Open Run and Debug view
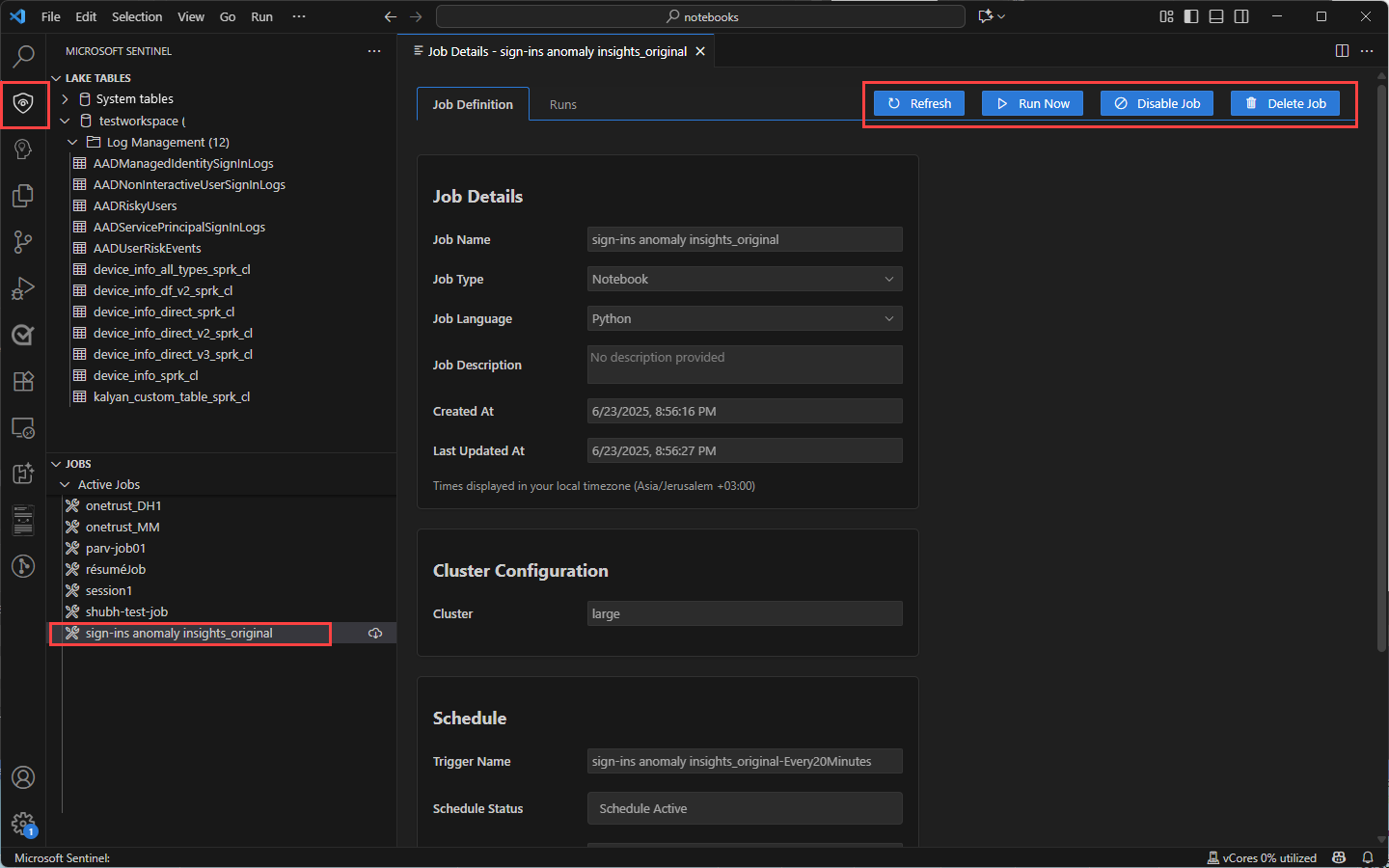This screenshot has height=868, width=1389. [24, 288]
